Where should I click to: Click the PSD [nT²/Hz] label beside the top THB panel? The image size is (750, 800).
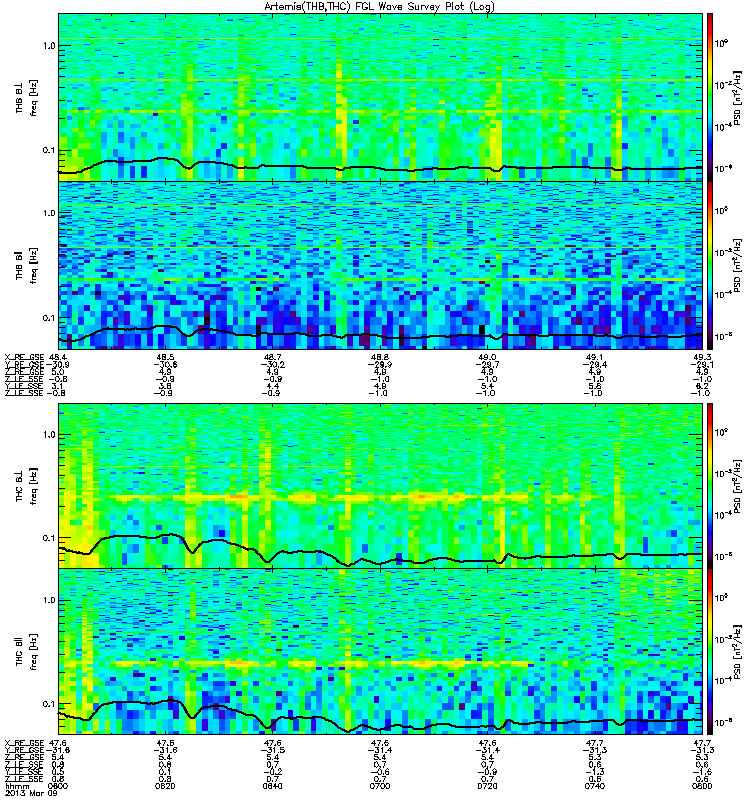pos(736,97)
